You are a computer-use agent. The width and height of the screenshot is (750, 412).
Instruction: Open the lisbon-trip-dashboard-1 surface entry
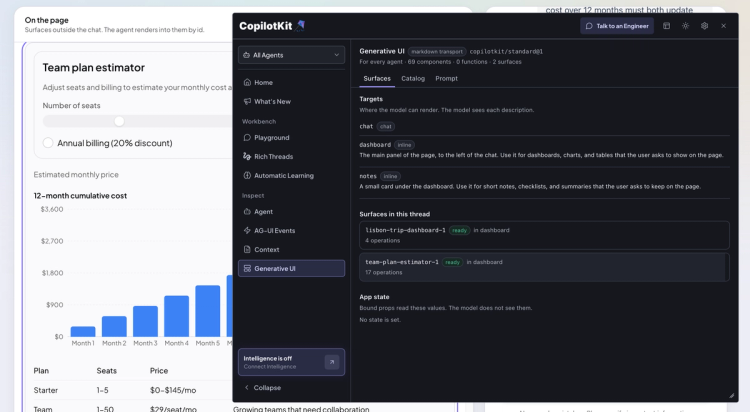[x=544, y=235]
